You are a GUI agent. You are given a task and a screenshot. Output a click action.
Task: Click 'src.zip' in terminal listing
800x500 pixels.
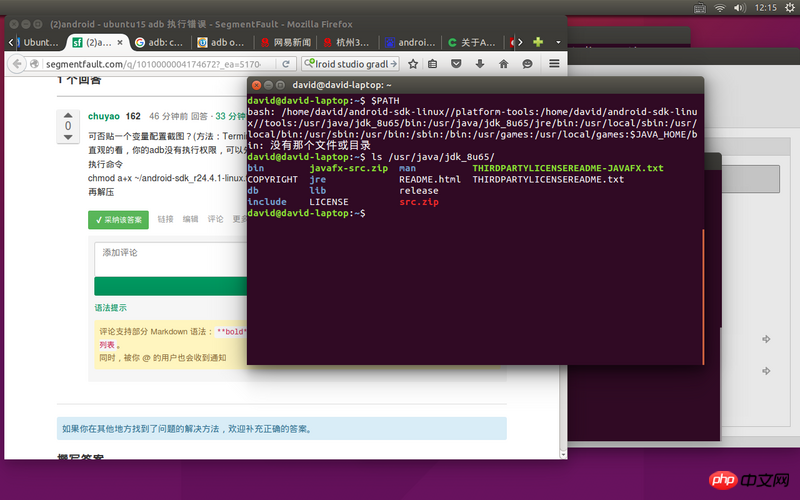(419, 202)
